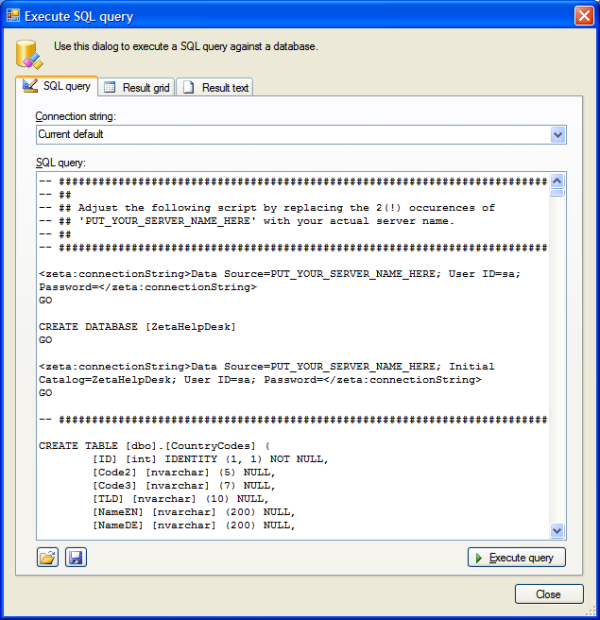Click the 'Catalog=ZetaHelpDesk; User ID=sa' line
This screenshot has width=600, height=620.
(260, 380)
